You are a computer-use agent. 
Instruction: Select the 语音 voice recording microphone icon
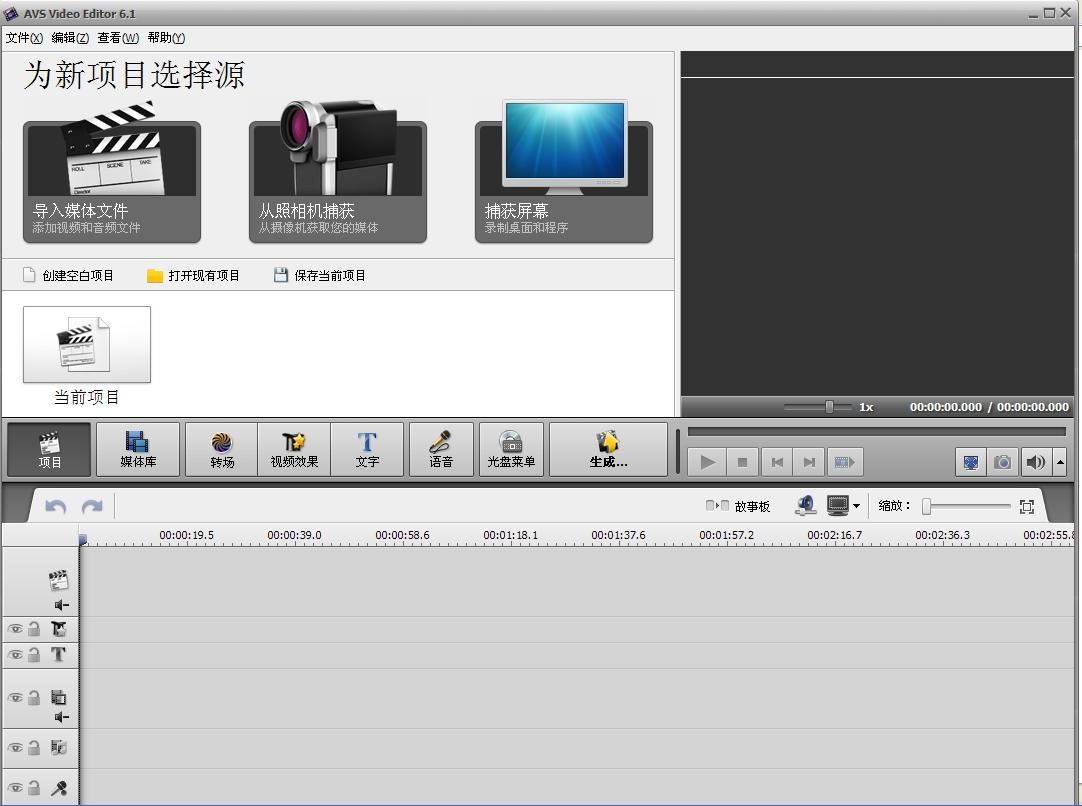coord(440,448)
